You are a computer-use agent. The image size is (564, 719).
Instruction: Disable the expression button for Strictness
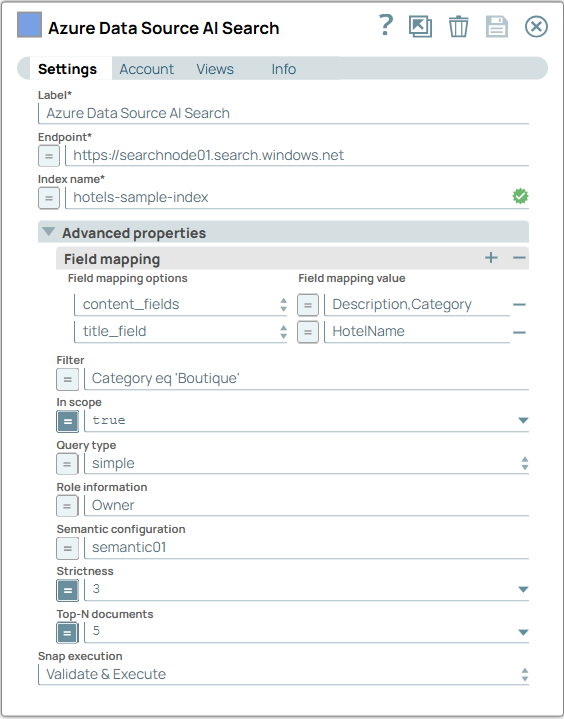67,590
